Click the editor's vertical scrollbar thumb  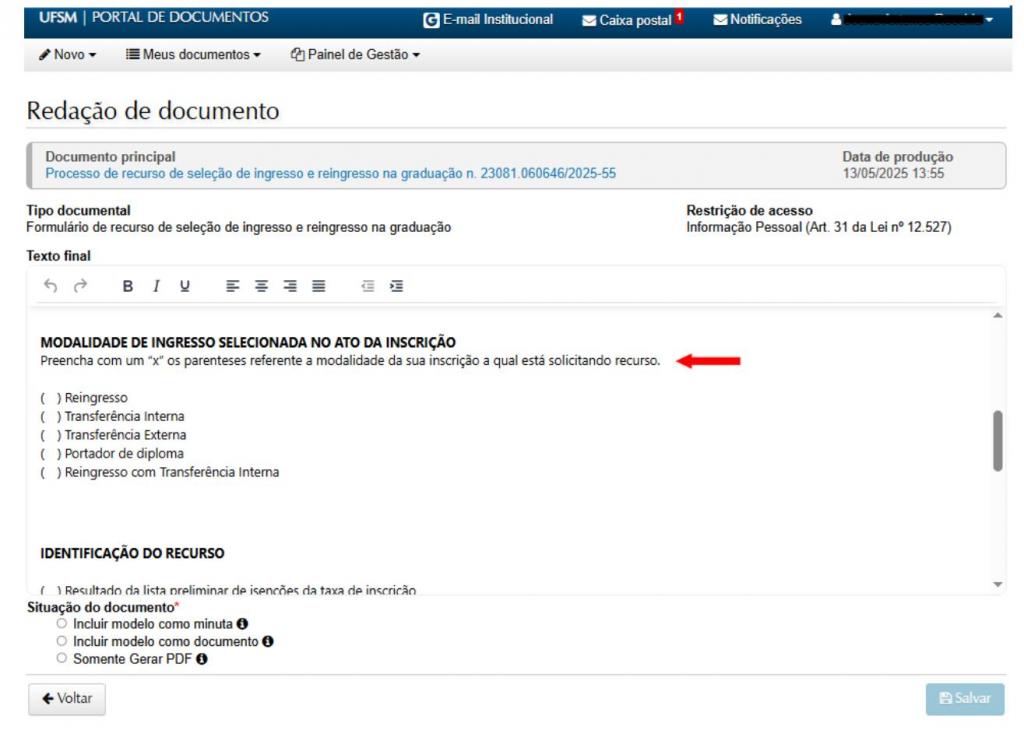[x=997, y=440]
